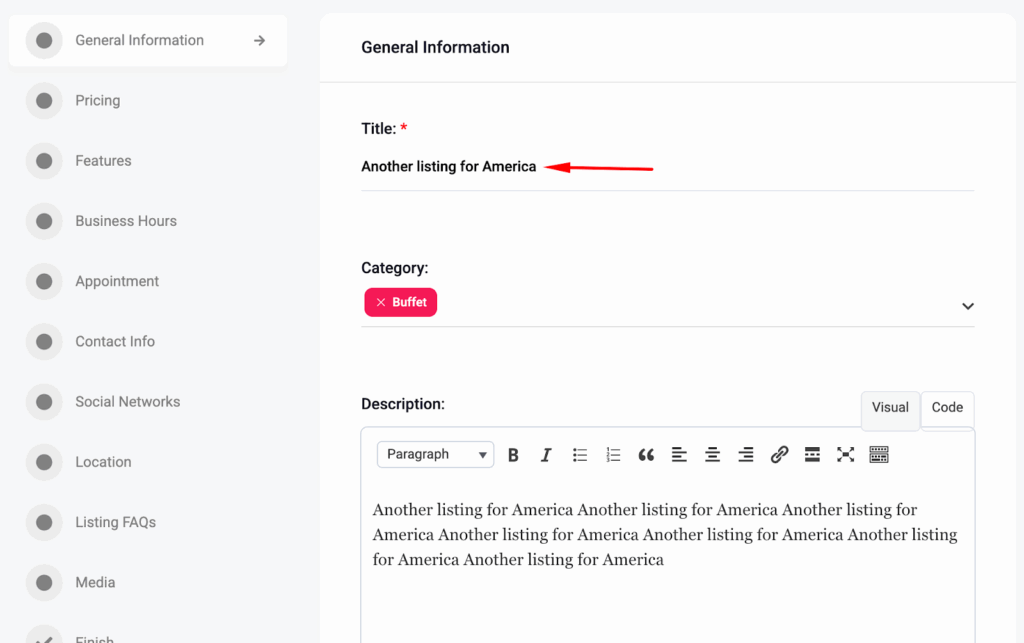
Task: Insert a numbered list
Action: 613,455
